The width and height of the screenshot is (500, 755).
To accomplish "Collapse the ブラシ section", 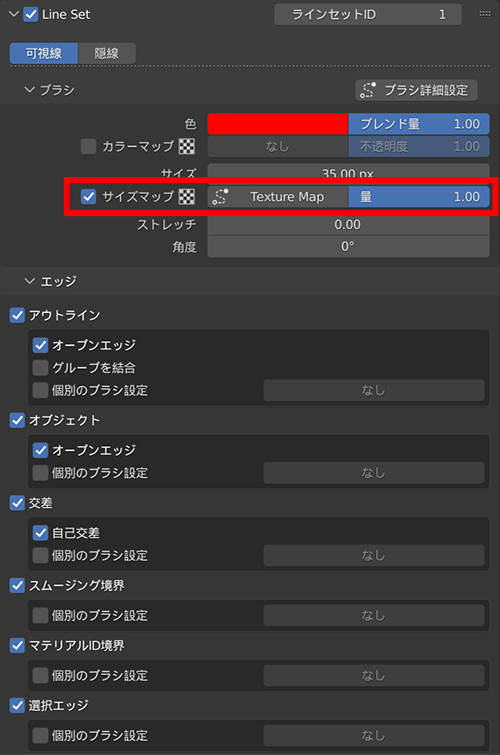I will click(x=30, y=90).
